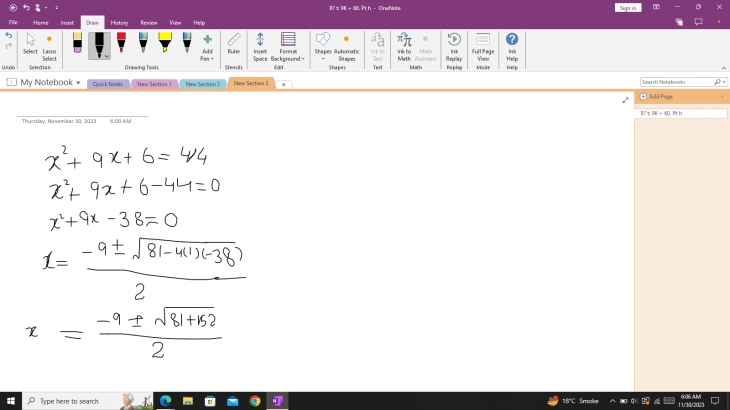
Task: Click Ink to Text
Action: coord(378,47)
